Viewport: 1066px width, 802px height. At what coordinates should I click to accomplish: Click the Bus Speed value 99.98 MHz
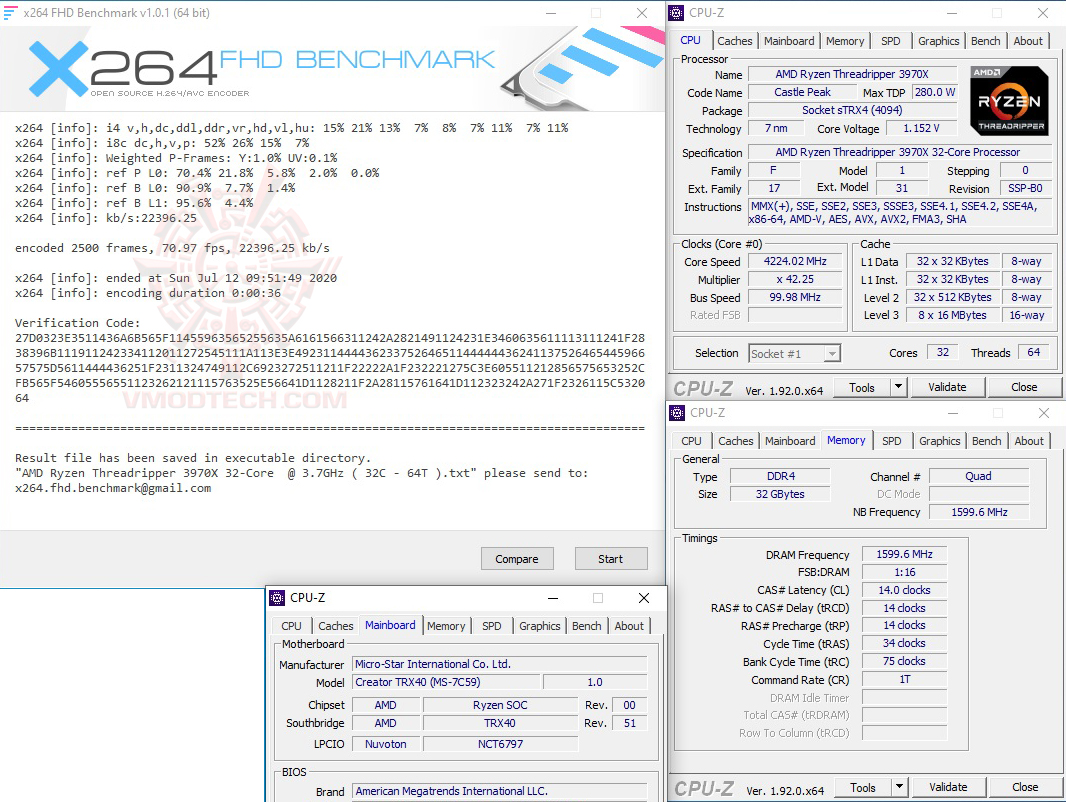point(795,298)
